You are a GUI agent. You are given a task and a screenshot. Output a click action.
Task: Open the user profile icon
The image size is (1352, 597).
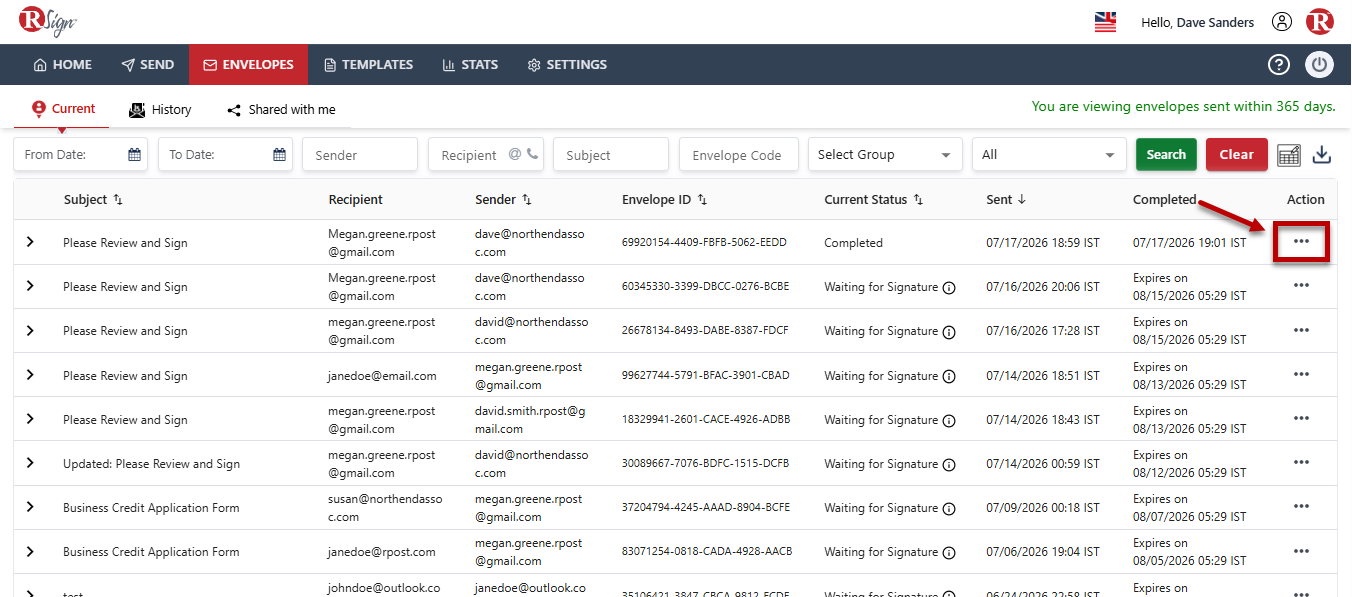(x=1282, y=22)
